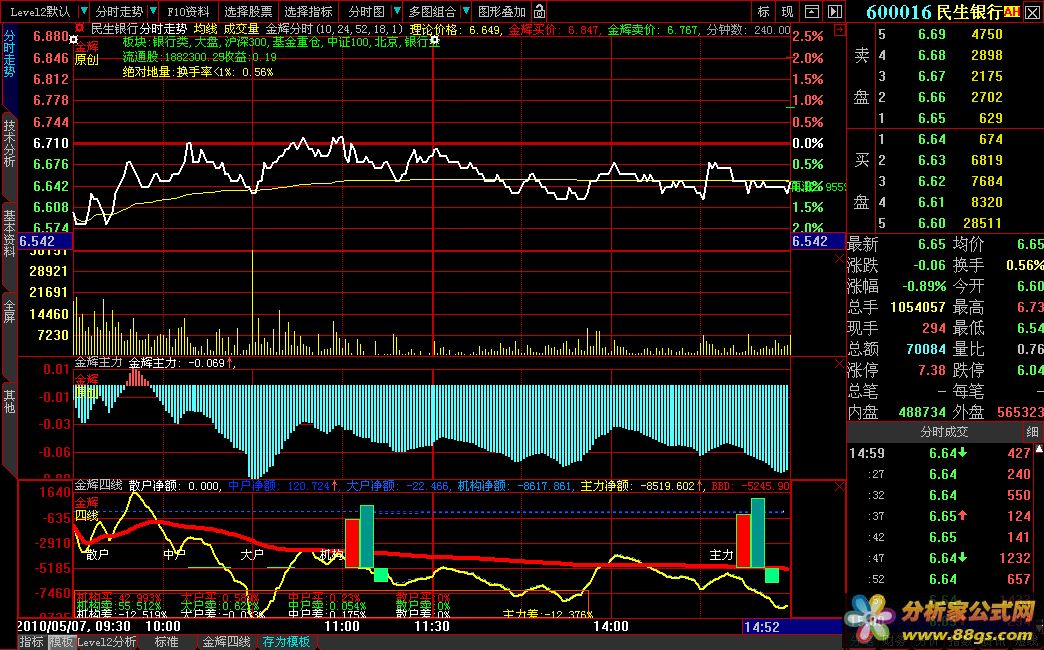This screenshot has width=1044, height=650.
Task: Click the 11:30 label on time axis
Action: pyautogui.click(x=431, y=627)
